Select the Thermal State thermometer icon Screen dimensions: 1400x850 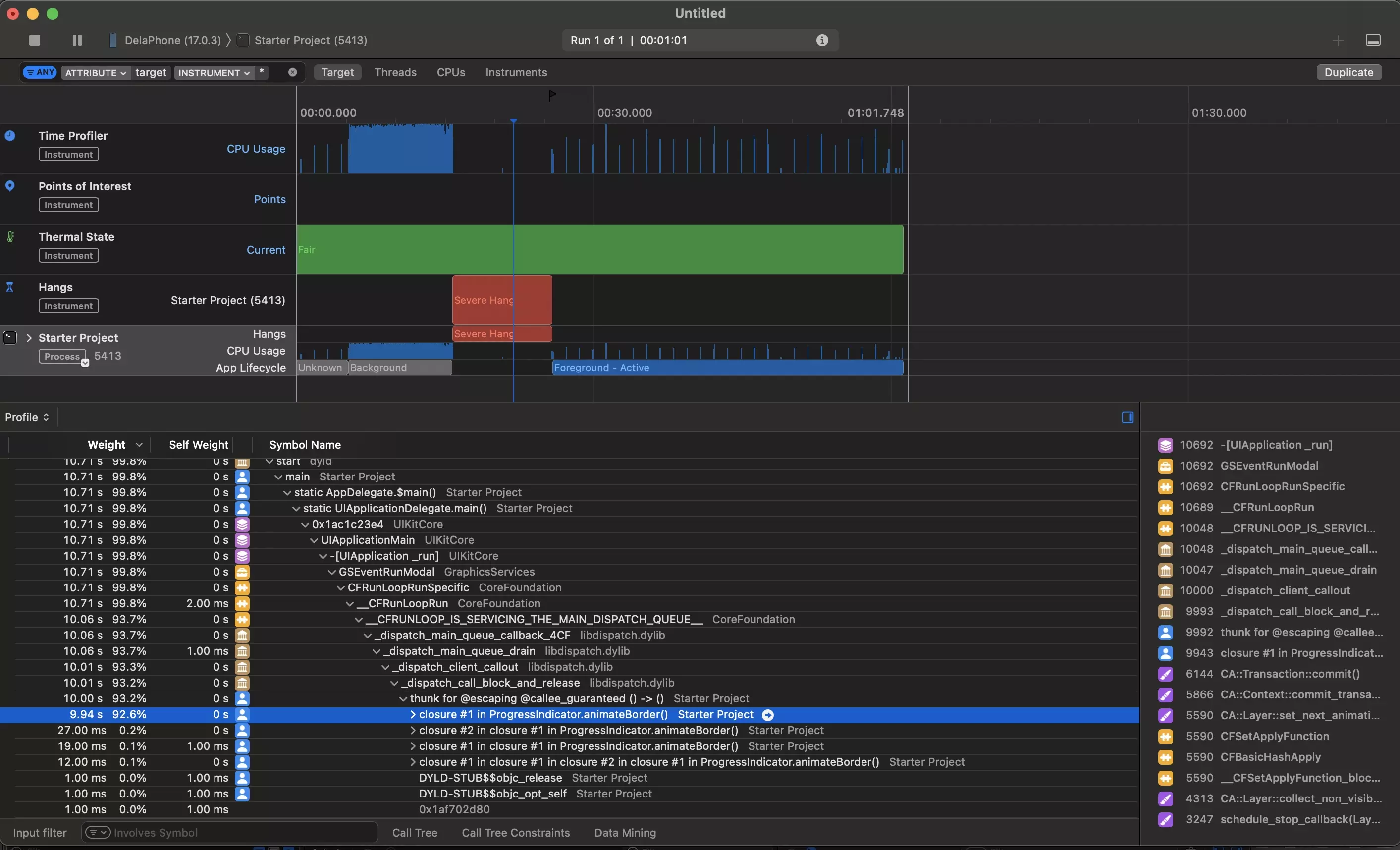point(9,236)
